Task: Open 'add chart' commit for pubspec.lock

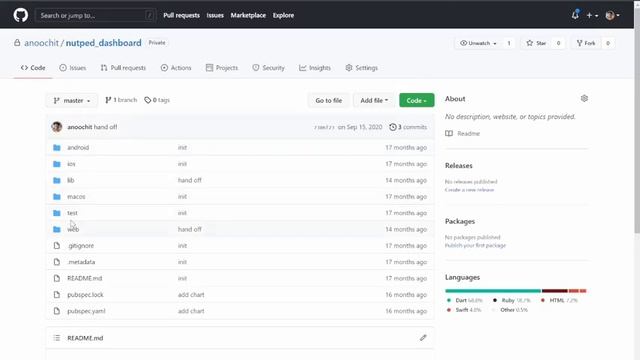Action: click(x=191, y=294)
